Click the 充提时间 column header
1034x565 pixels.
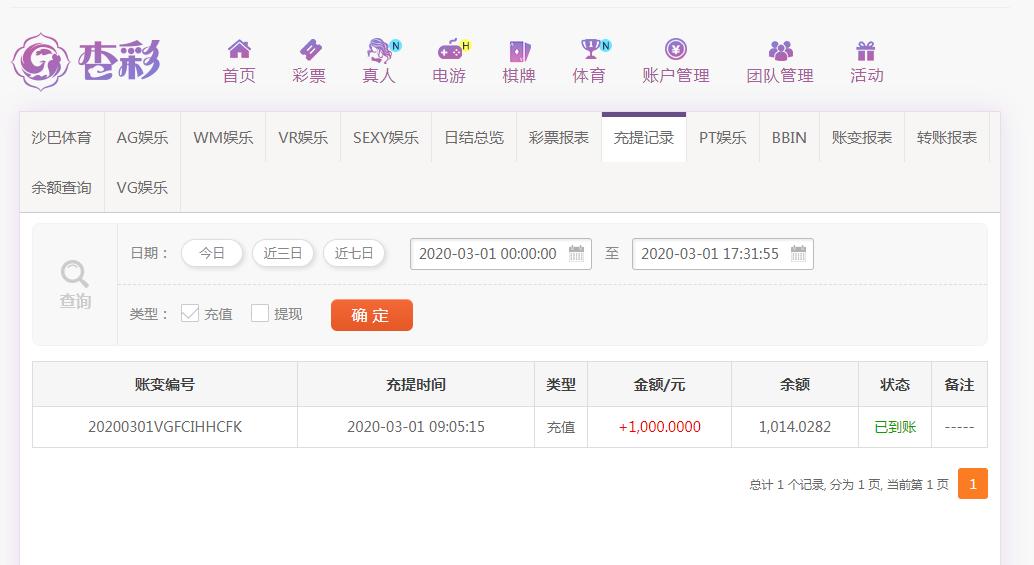(416, 384)
